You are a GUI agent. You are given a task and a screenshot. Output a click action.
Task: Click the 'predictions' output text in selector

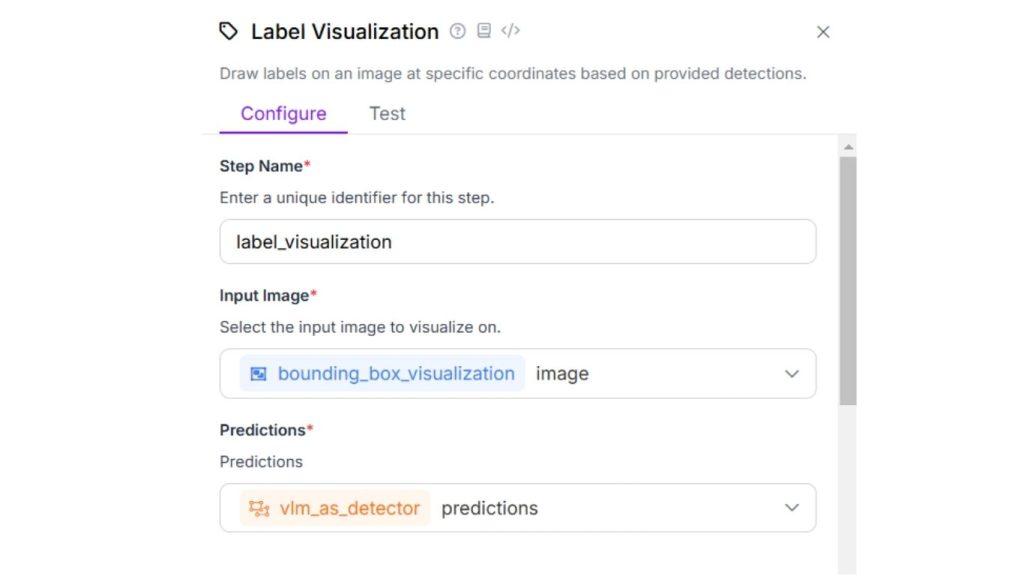[x=489, y=508]
